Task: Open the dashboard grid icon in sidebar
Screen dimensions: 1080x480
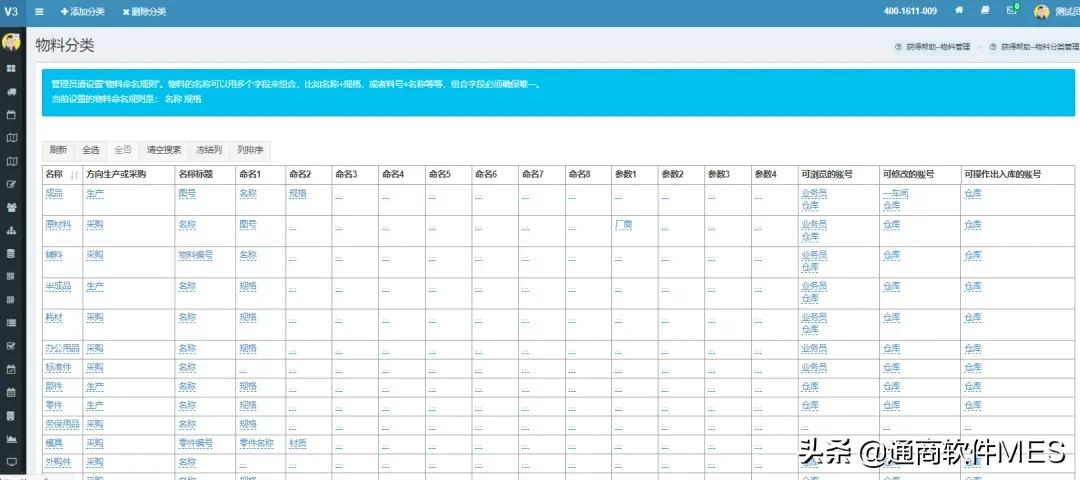Action: click(11, 69)
